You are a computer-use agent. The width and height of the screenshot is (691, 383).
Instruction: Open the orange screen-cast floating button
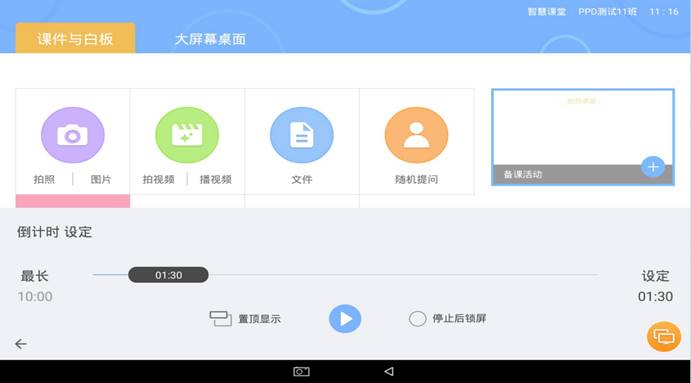pos(664,337)
